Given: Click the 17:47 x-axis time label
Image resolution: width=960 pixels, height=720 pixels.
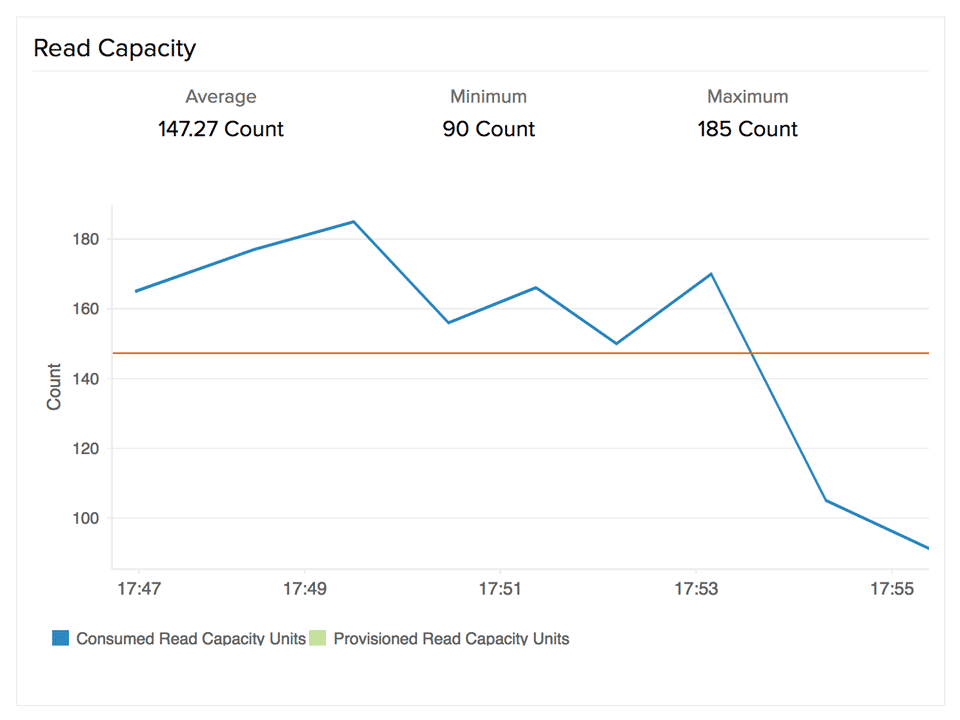Looking at the screenshot, I should click(137, 590).
